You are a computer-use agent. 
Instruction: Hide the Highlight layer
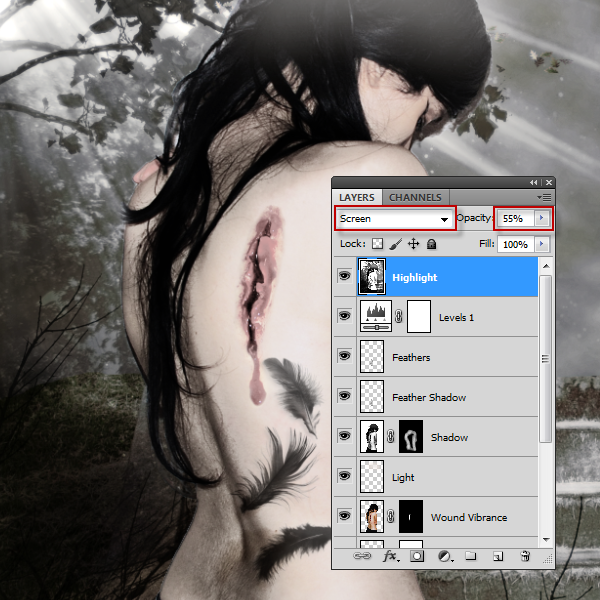(x=344, y=276)
